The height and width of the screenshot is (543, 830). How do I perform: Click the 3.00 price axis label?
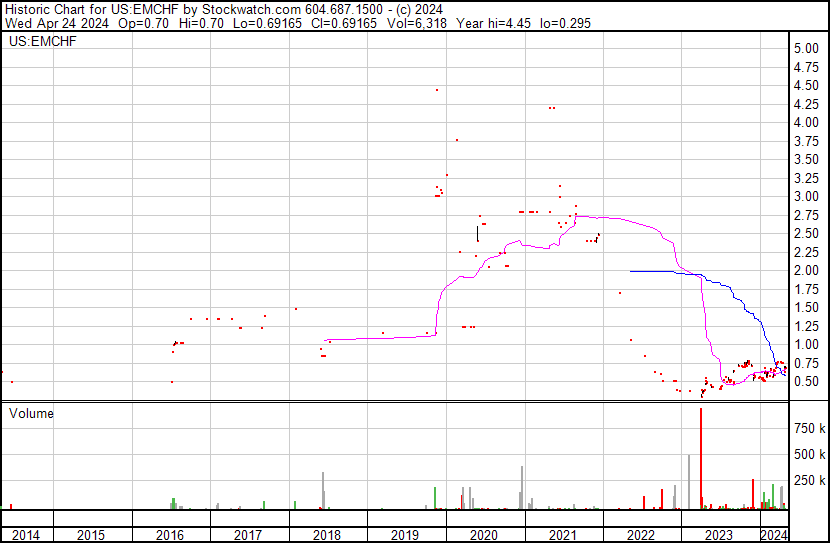806,196
